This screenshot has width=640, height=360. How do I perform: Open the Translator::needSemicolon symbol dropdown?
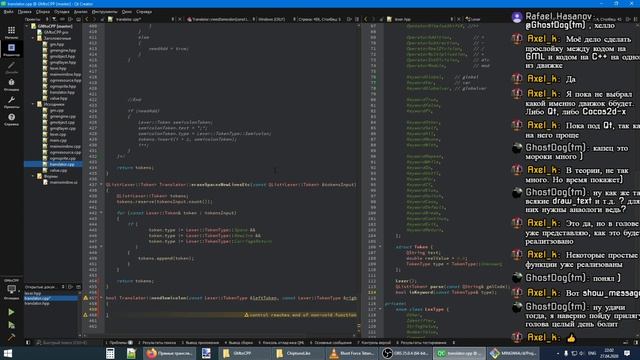[x=220, y=19]
